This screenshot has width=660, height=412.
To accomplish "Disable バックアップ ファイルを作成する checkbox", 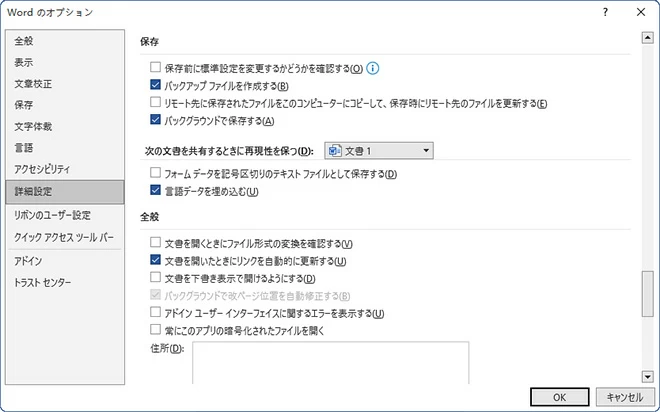I will (155, 86).
